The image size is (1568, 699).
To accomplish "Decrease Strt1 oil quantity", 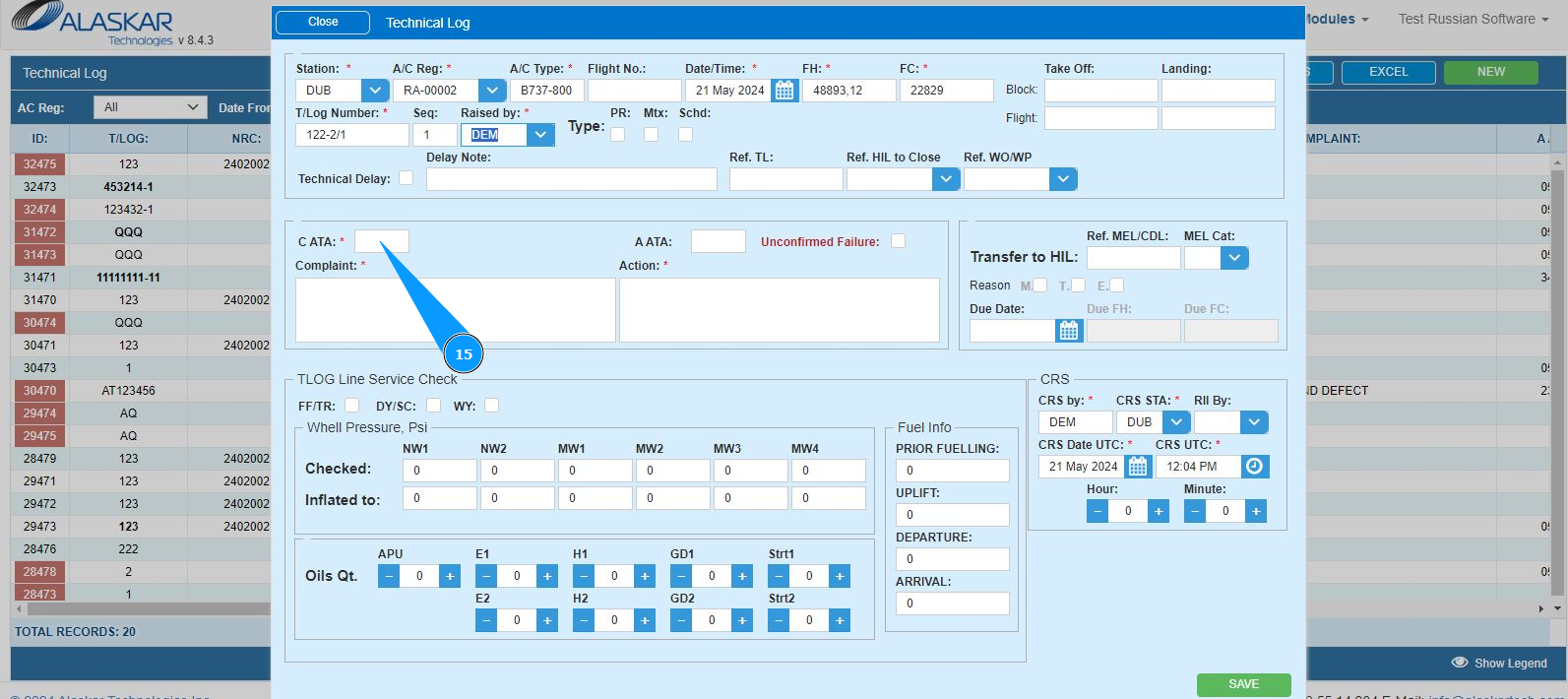I will pos(779,576).
